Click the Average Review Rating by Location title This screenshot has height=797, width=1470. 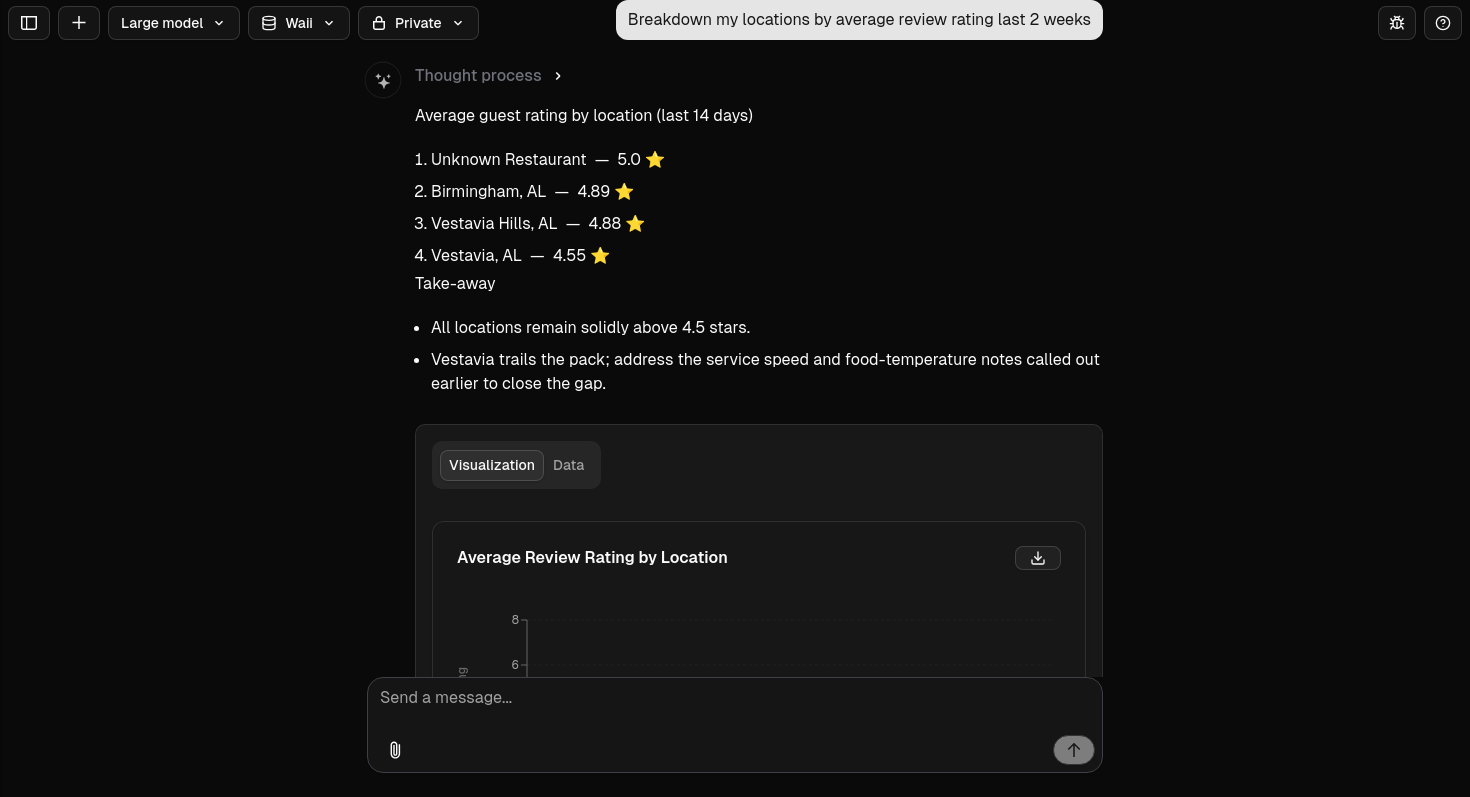coord(592,558)
